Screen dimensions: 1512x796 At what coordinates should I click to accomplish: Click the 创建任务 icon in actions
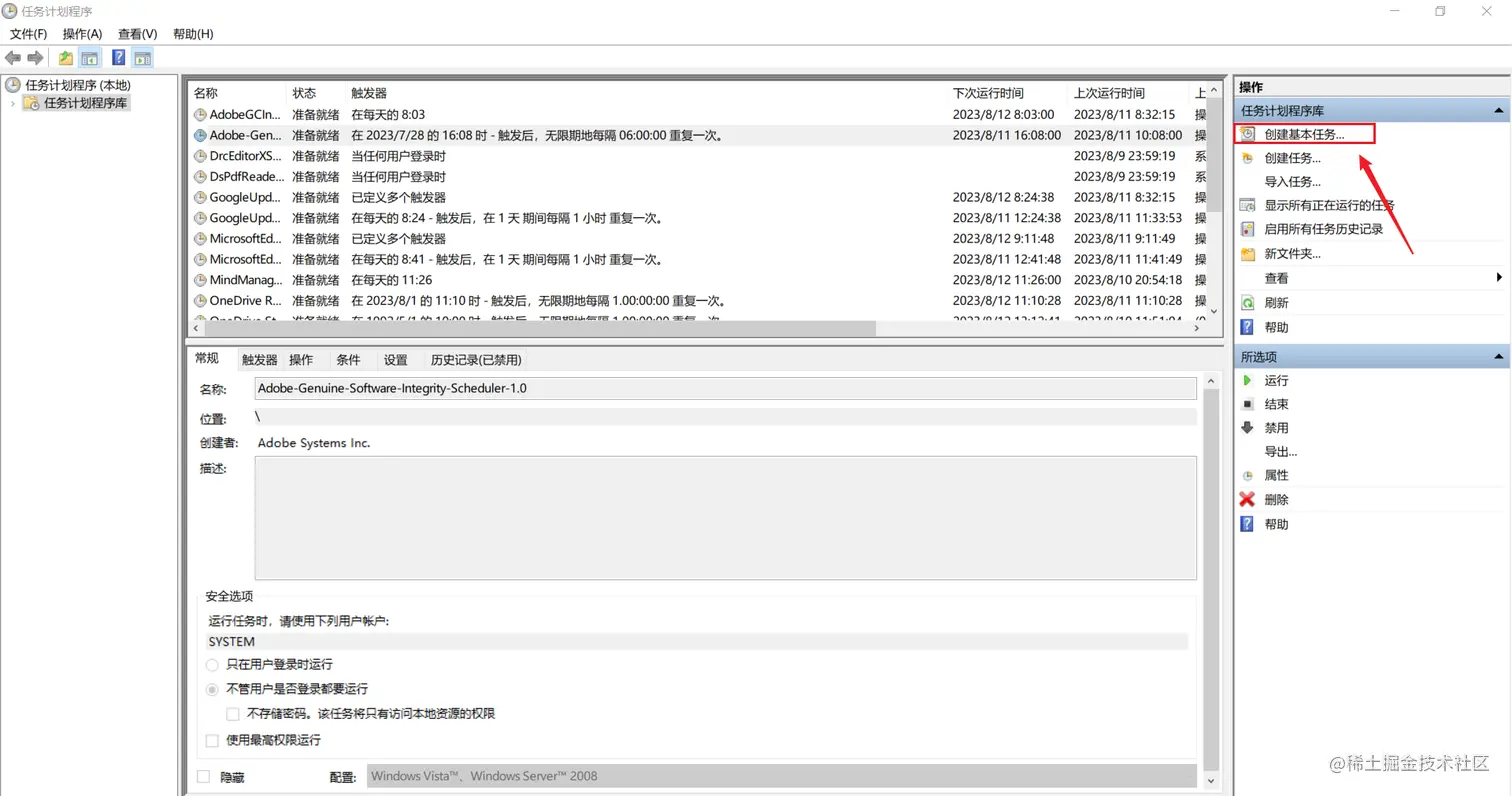coord(1247,158)
